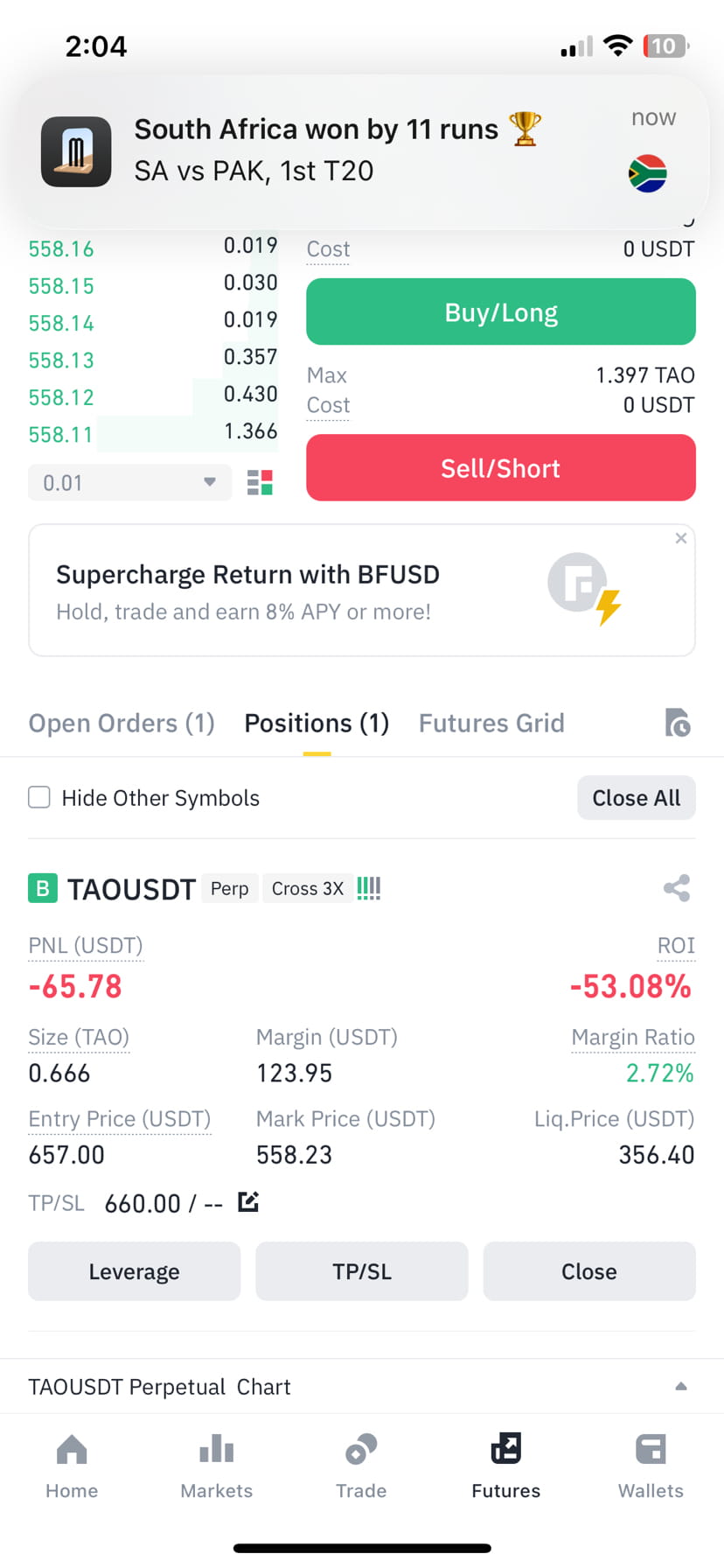Open Trade from bottom navigation
This screenshot has height=1568, width=724.
(361, 1466)
